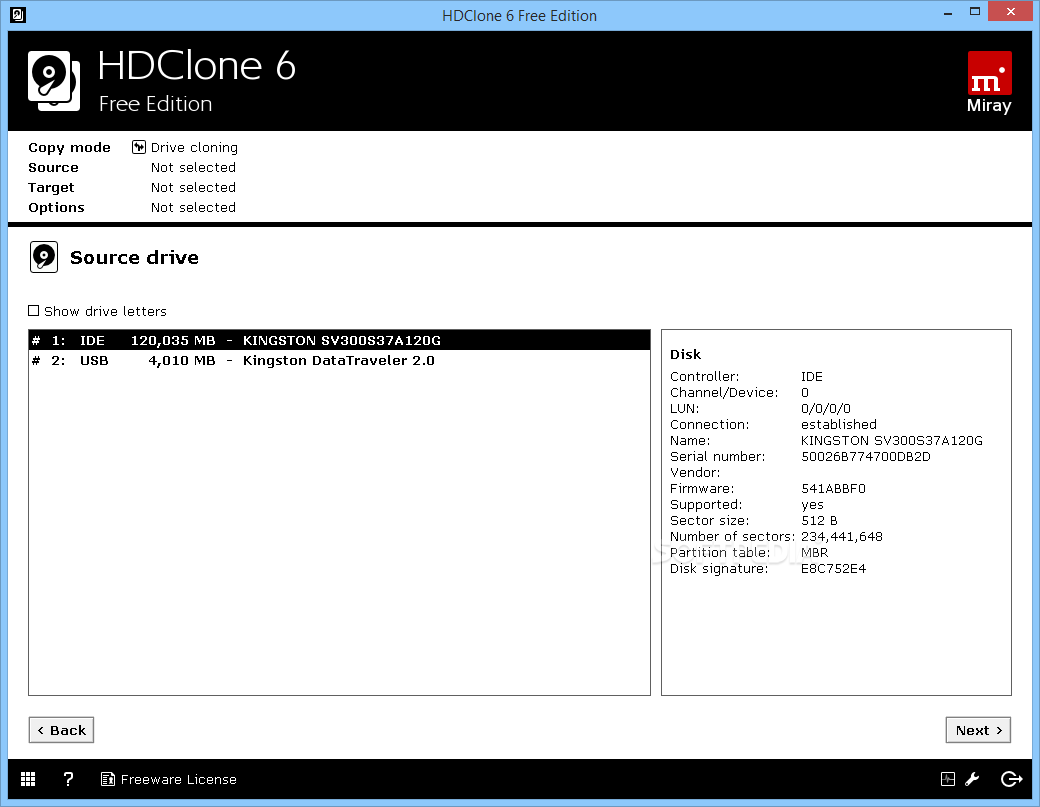Image resolution: width=1040 pixels, height=807 pixels.
Task: Select the KINGSTON SV300S37A120G IDE drive
Action: click(339, 340)
